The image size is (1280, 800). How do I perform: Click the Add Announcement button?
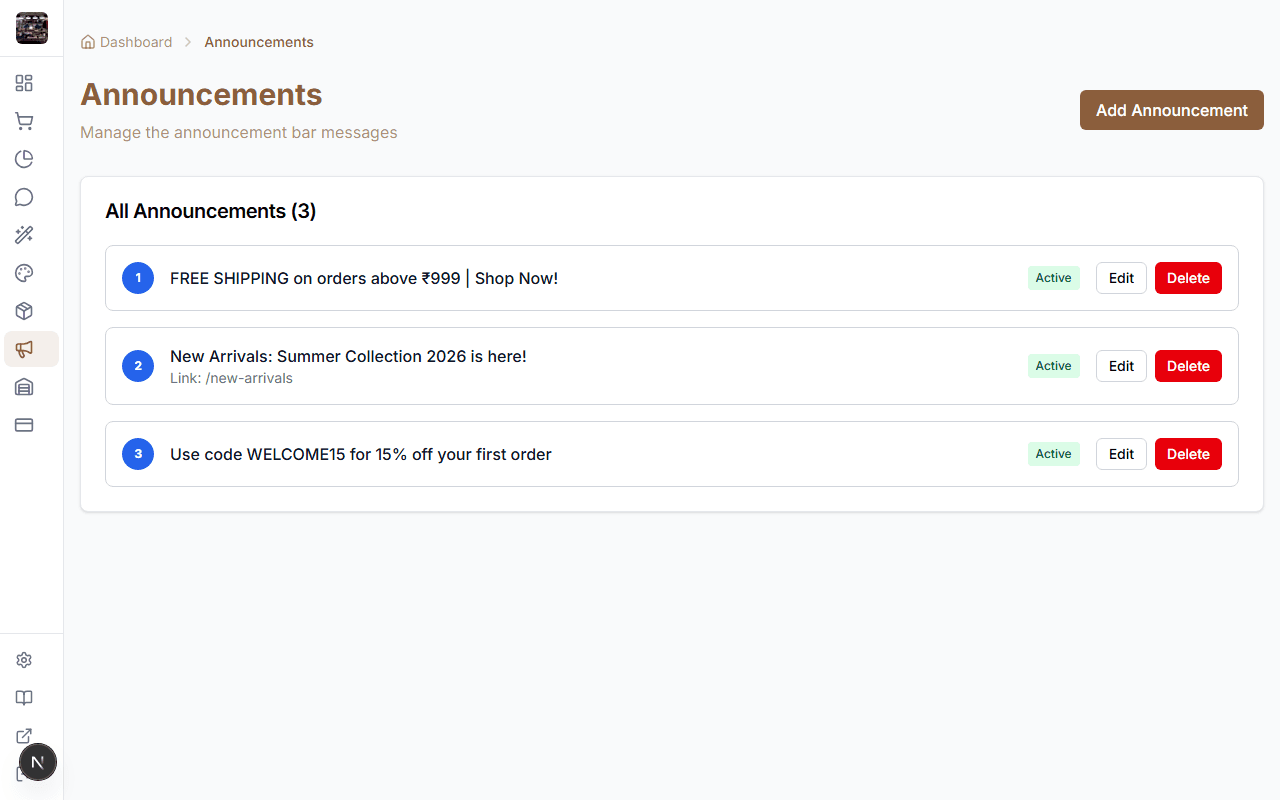(x=1171, y=110)
